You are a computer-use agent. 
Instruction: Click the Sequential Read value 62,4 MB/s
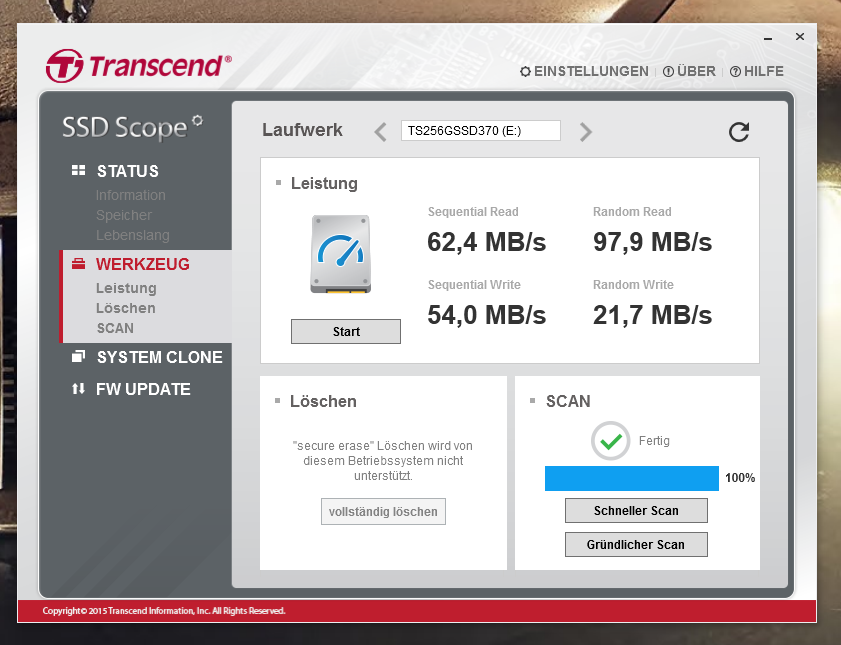pyautogui.click(x=486, y=242)
